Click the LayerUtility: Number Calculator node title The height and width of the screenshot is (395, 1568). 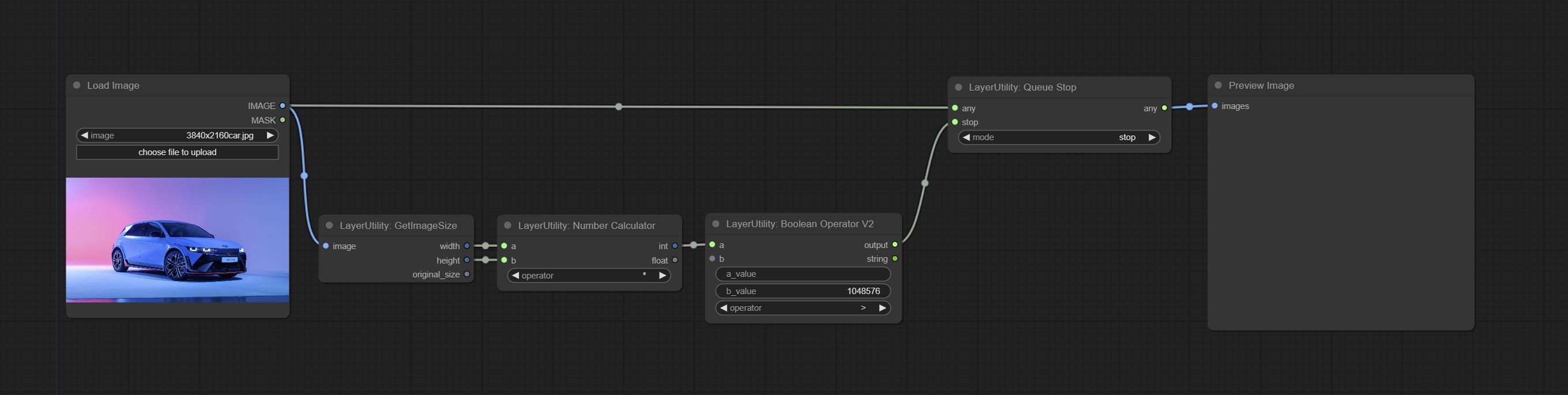coord(587,225)
